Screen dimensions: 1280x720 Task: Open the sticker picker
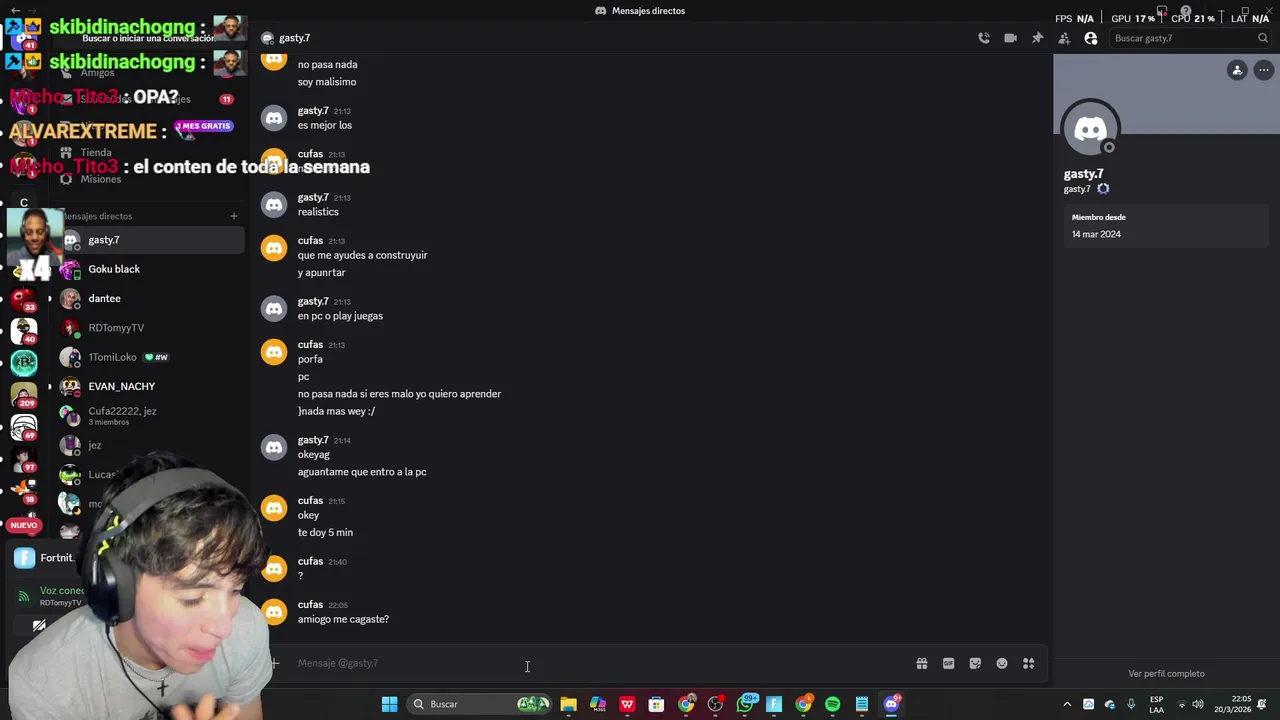point(975,663)
